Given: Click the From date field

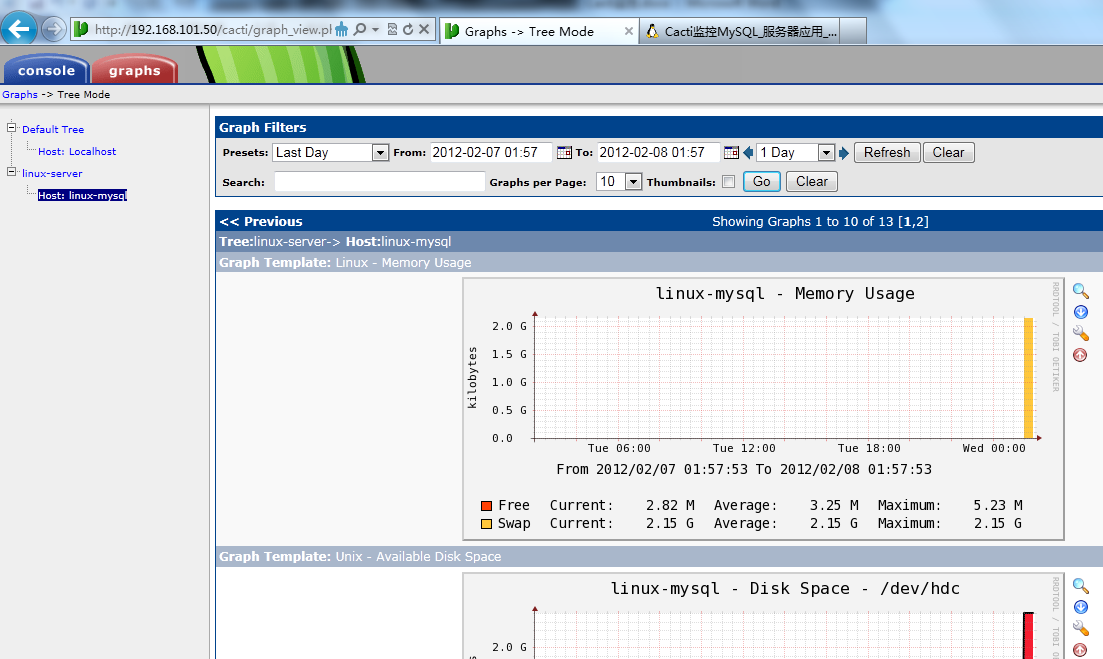Looking at the screenshot, I should pyautogui.click(x=491, y=153).
